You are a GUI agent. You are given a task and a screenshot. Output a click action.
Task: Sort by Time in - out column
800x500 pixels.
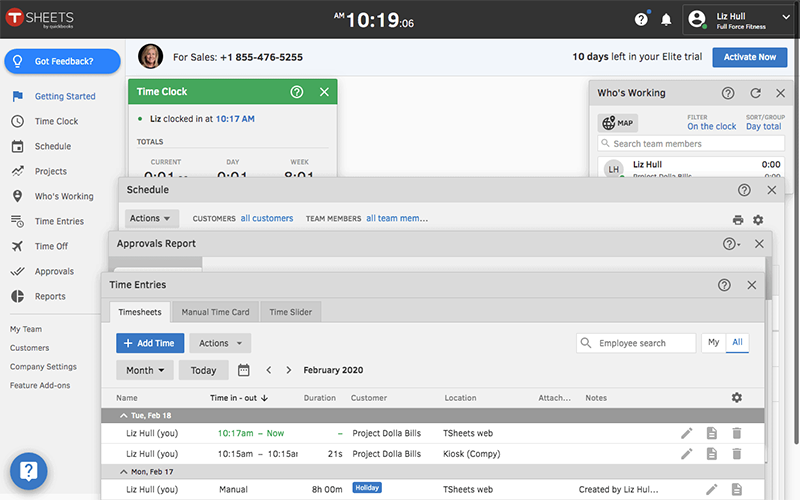239,398
